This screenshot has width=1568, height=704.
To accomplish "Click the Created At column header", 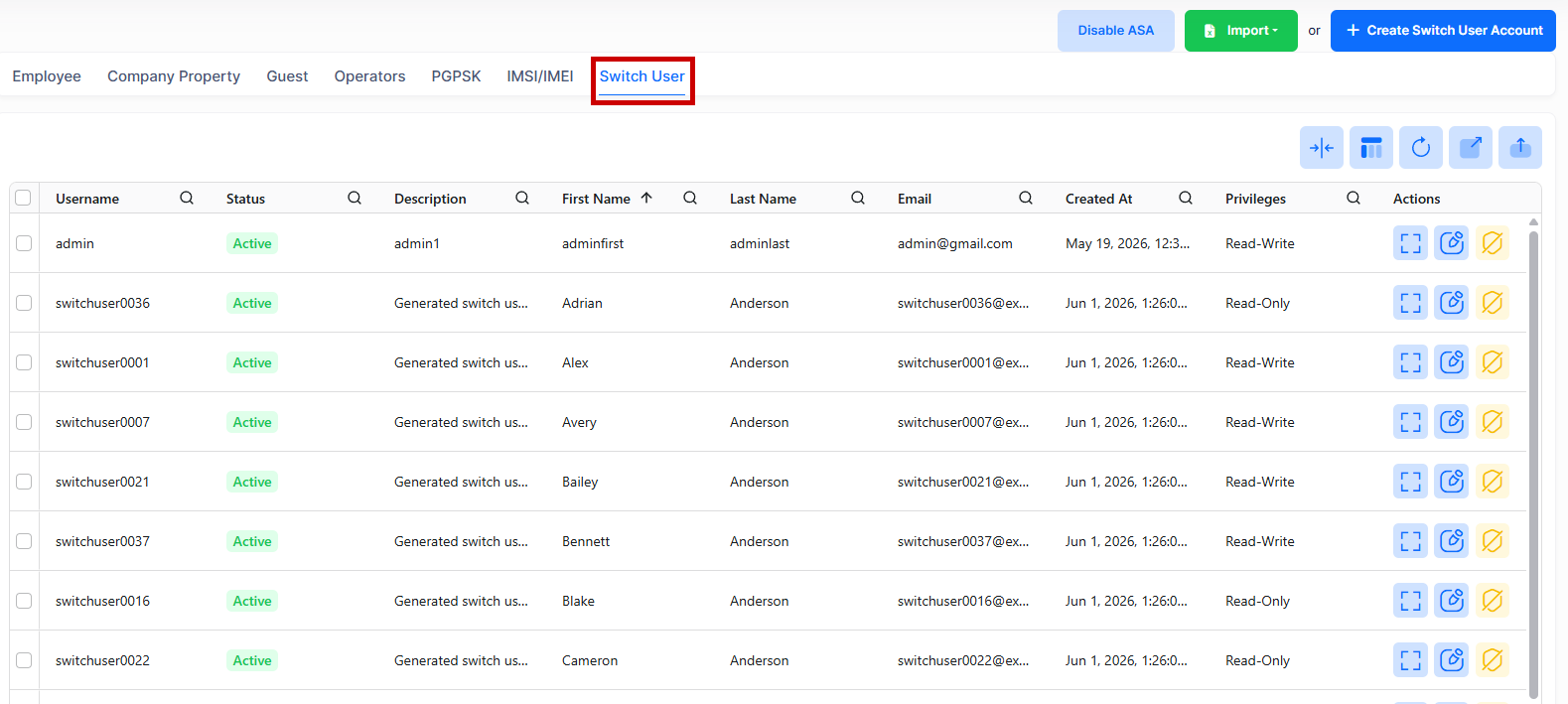I will pyautogui.click(x=1098, y=199).
